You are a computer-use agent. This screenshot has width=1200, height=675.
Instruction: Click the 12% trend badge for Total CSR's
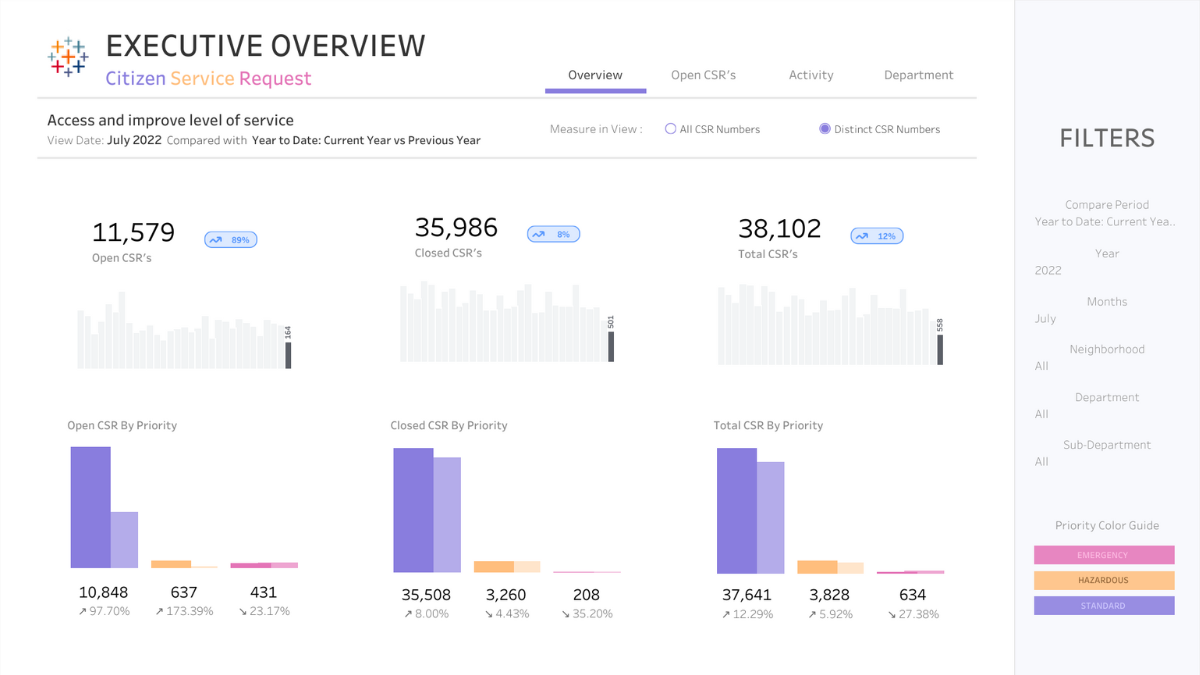tap(877, 236)
